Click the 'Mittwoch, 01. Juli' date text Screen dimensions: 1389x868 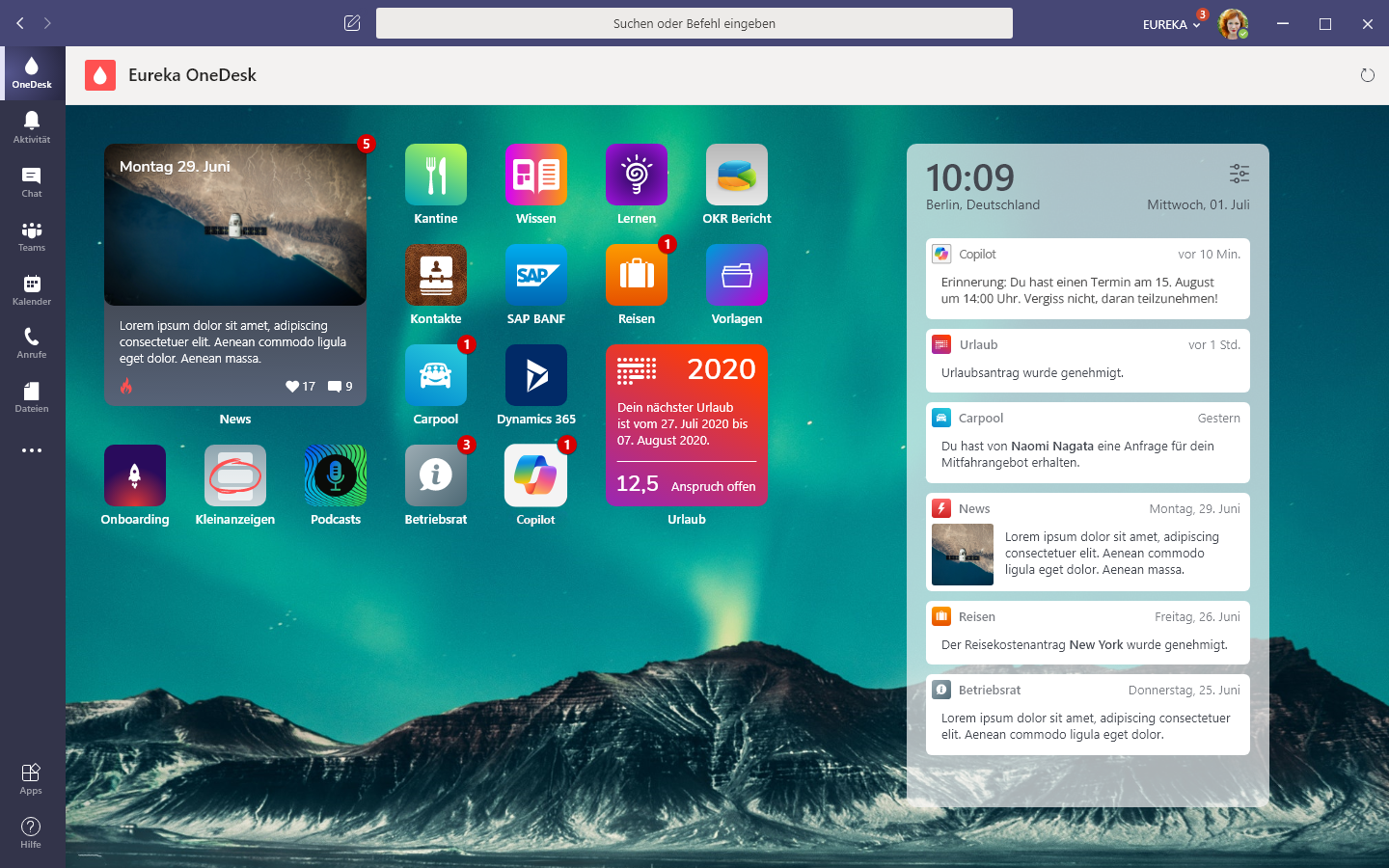tap(1198, 204)
